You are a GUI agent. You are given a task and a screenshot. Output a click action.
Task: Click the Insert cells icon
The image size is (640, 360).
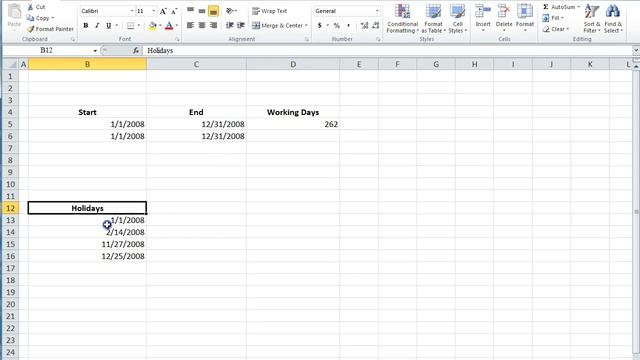click(483, 11)
